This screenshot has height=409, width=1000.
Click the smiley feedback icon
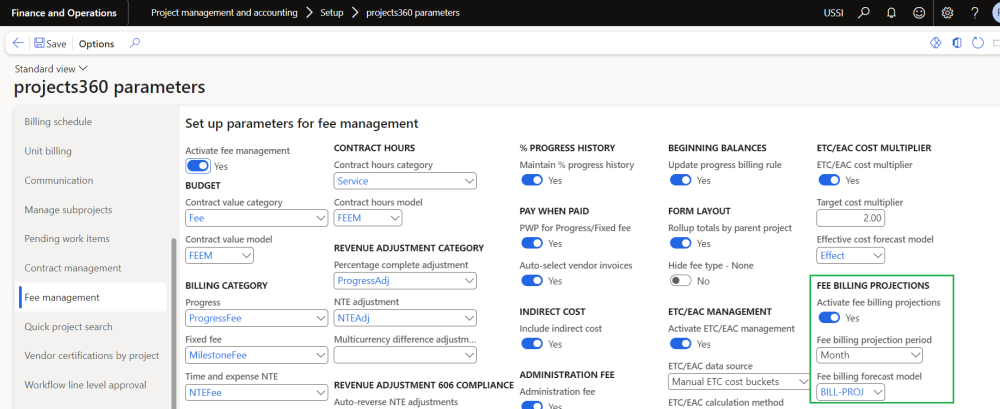(914, 13)
